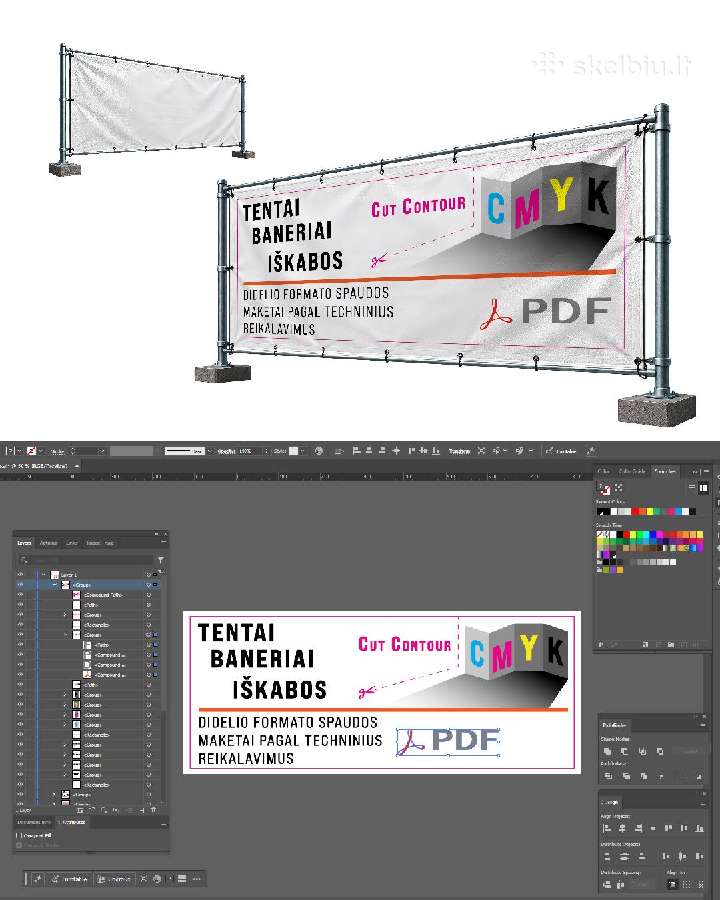
Task: Open the Color Guide tab
Action: pyautogui.click(x=632, y=471)
